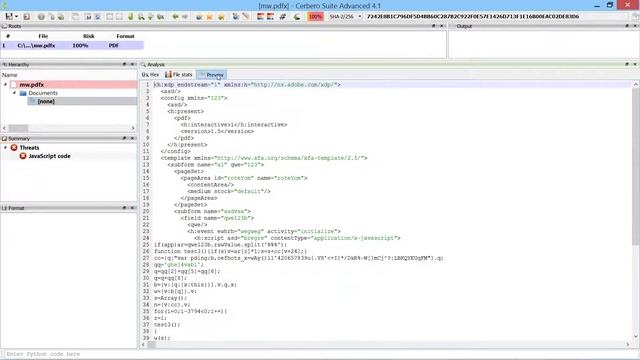
Task: Click the Analysis panel title
Action: [156, 64]
